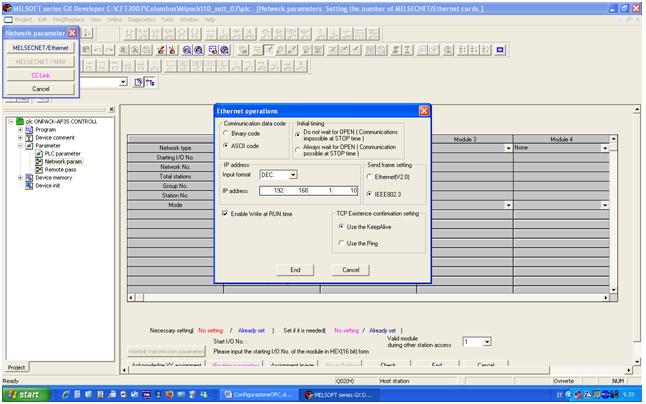646x404 pixels.
Task: Select the Network param tree item
Action: 63,161
